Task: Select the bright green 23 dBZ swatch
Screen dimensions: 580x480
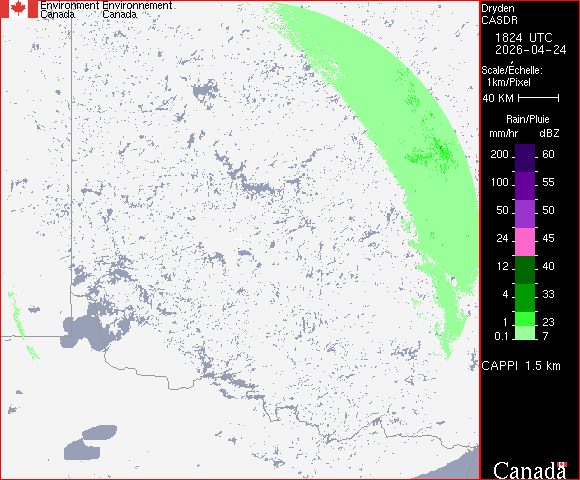Action: (x=525, y=319)
